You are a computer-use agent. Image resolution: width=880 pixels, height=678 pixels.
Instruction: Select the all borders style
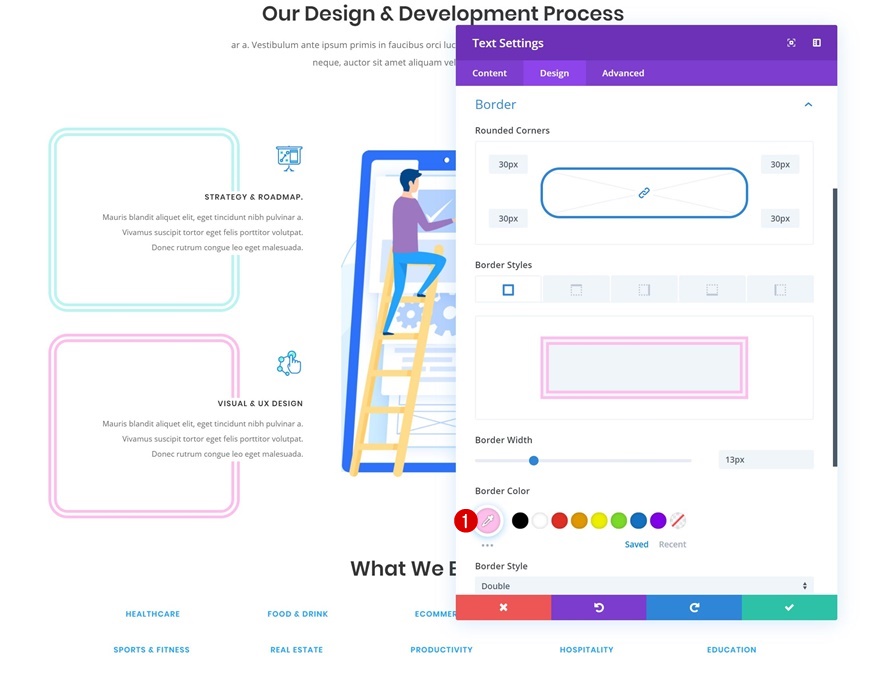point(508,290)
